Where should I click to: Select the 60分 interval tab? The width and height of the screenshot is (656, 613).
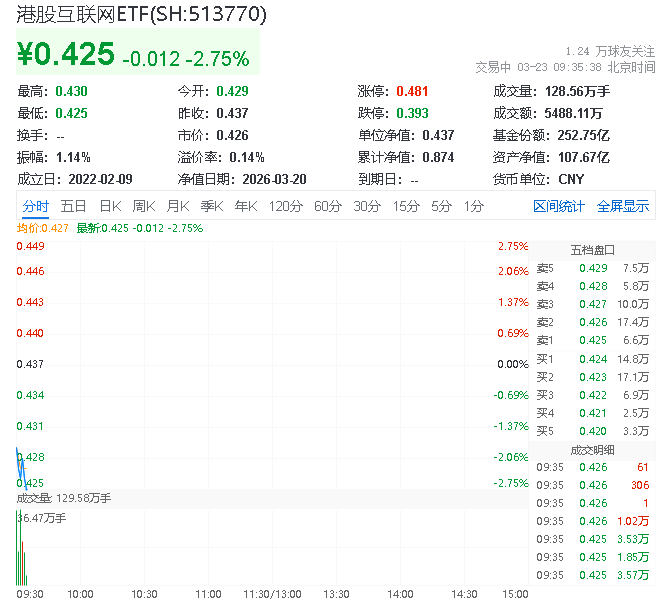[x=328, y=206]
